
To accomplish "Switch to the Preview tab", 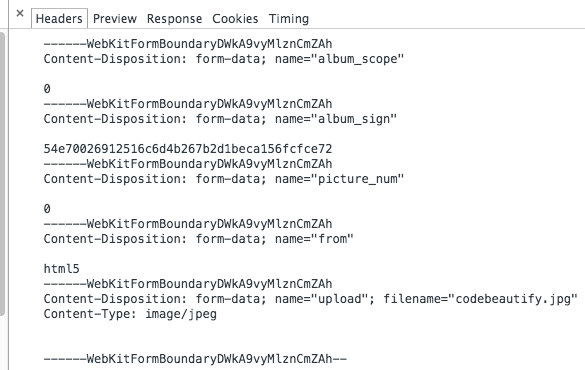I will 115,19.
